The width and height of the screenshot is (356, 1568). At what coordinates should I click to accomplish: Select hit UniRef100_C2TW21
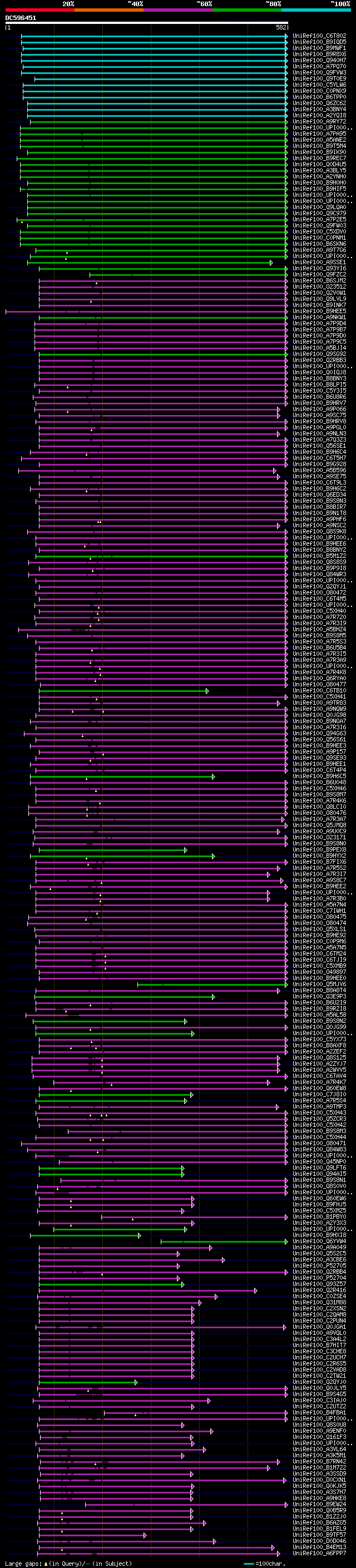click(319, 1376)
